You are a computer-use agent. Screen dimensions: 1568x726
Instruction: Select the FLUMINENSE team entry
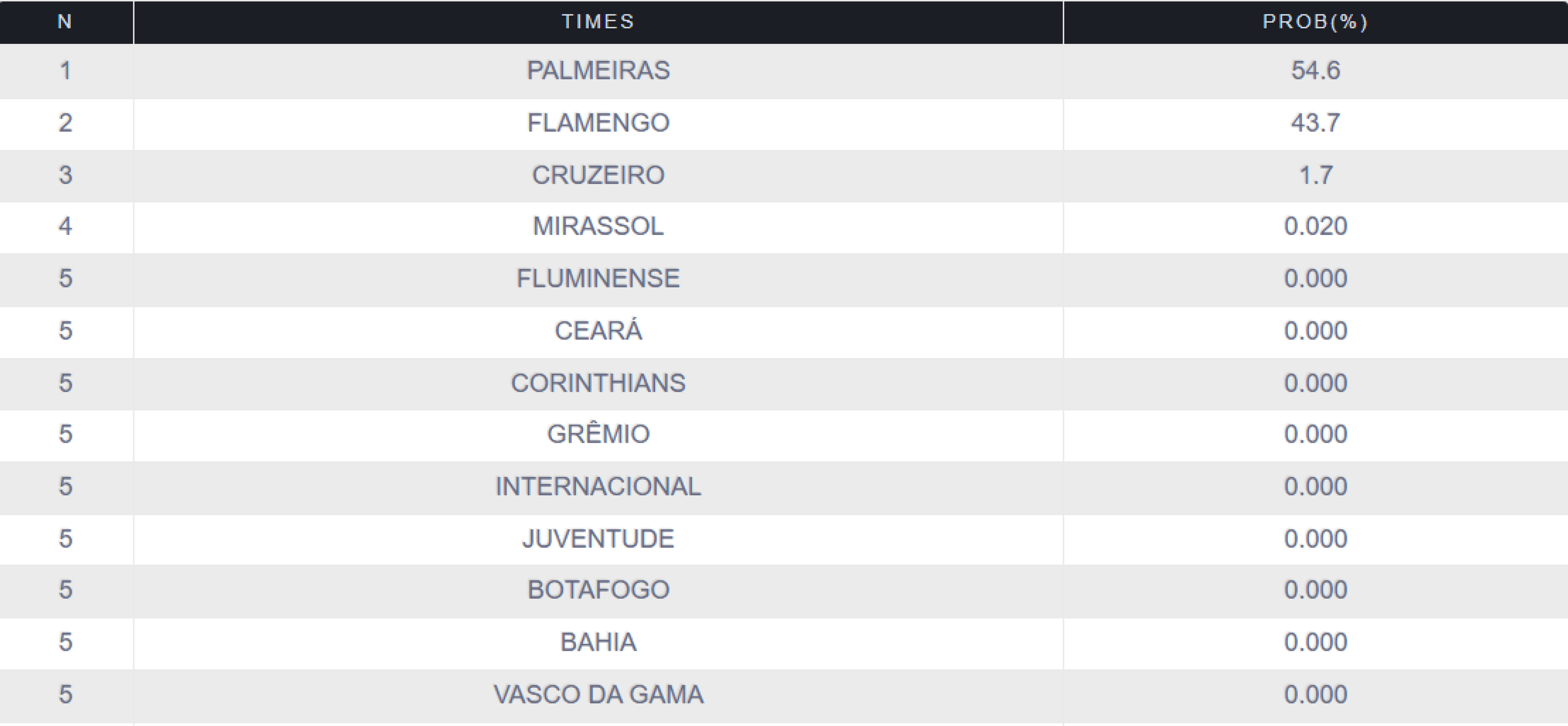[598, 279]
